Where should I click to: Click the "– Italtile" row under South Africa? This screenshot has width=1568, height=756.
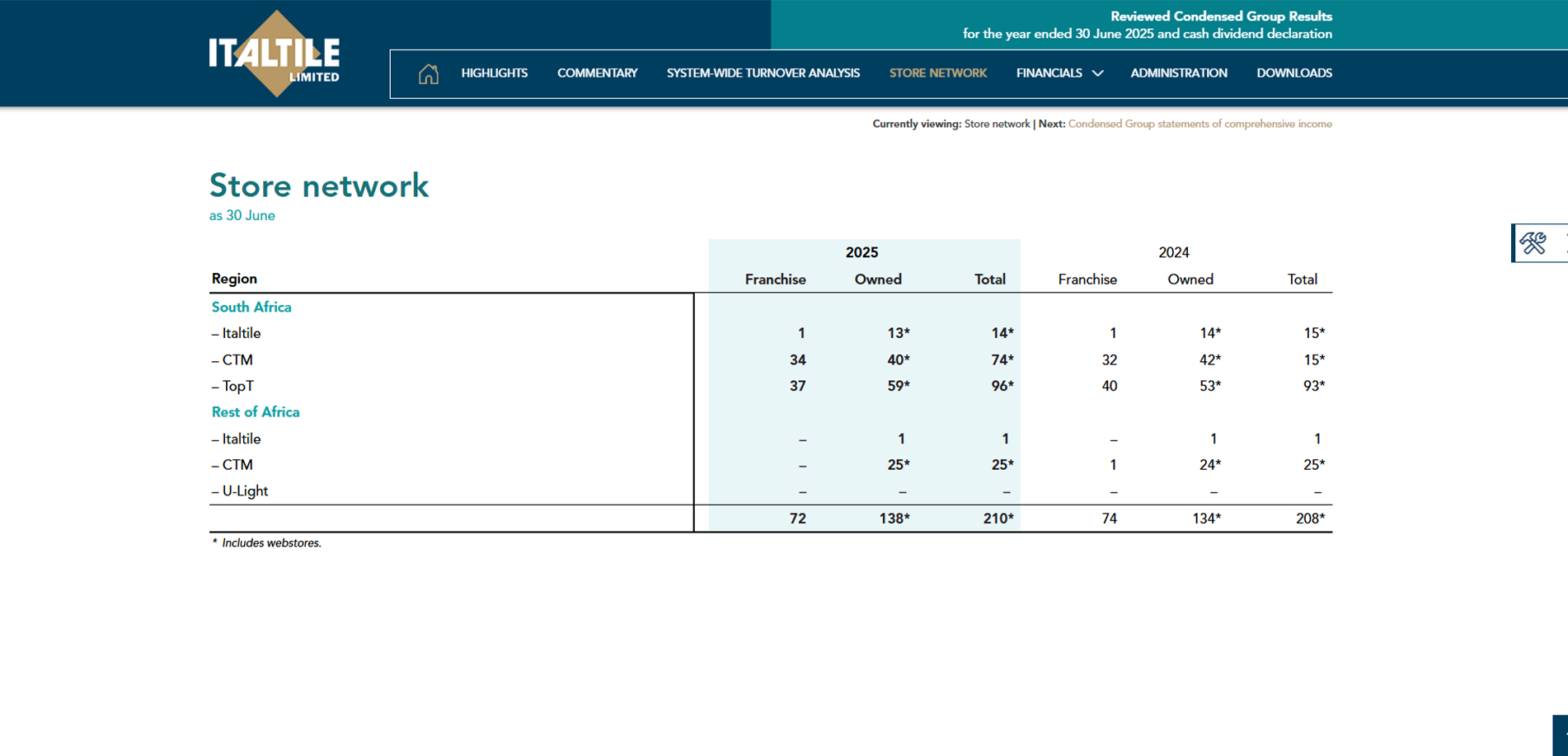pos(236,333)
